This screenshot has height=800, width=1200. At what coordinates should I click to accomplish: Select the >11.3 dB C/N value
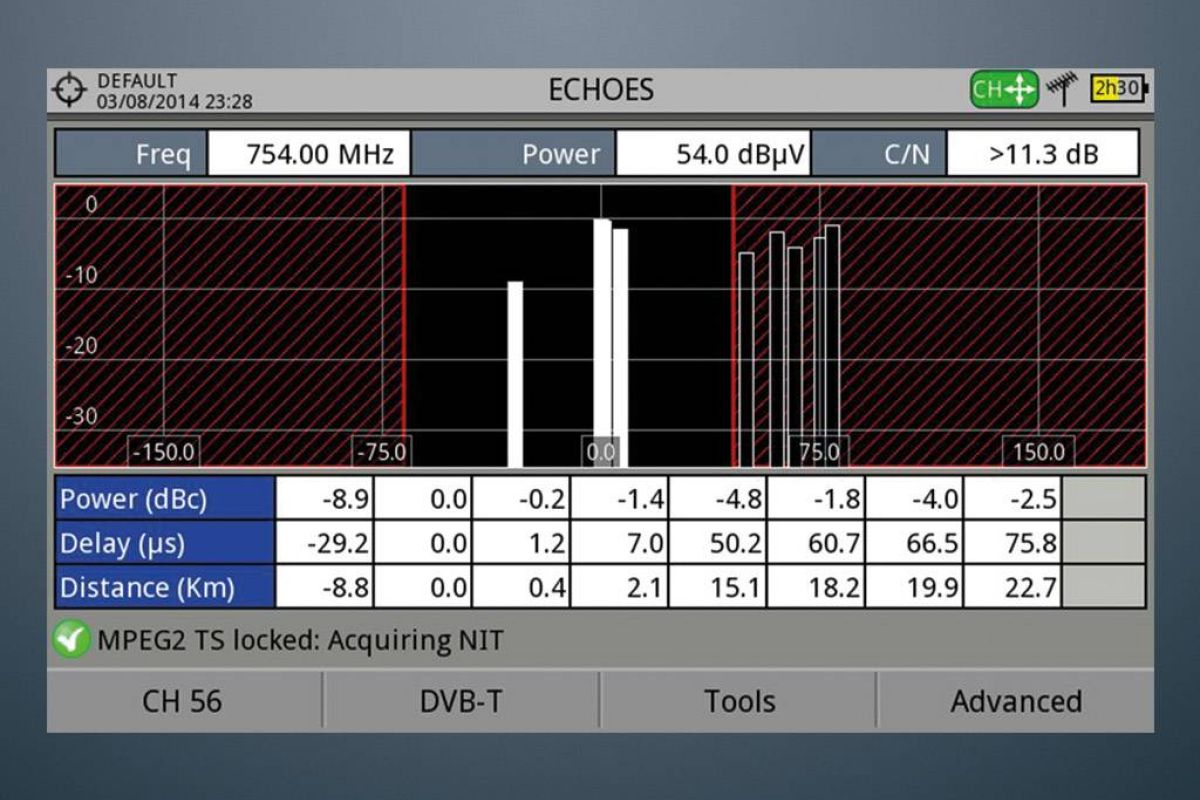pyautogui.click(x=1042, y=154)
